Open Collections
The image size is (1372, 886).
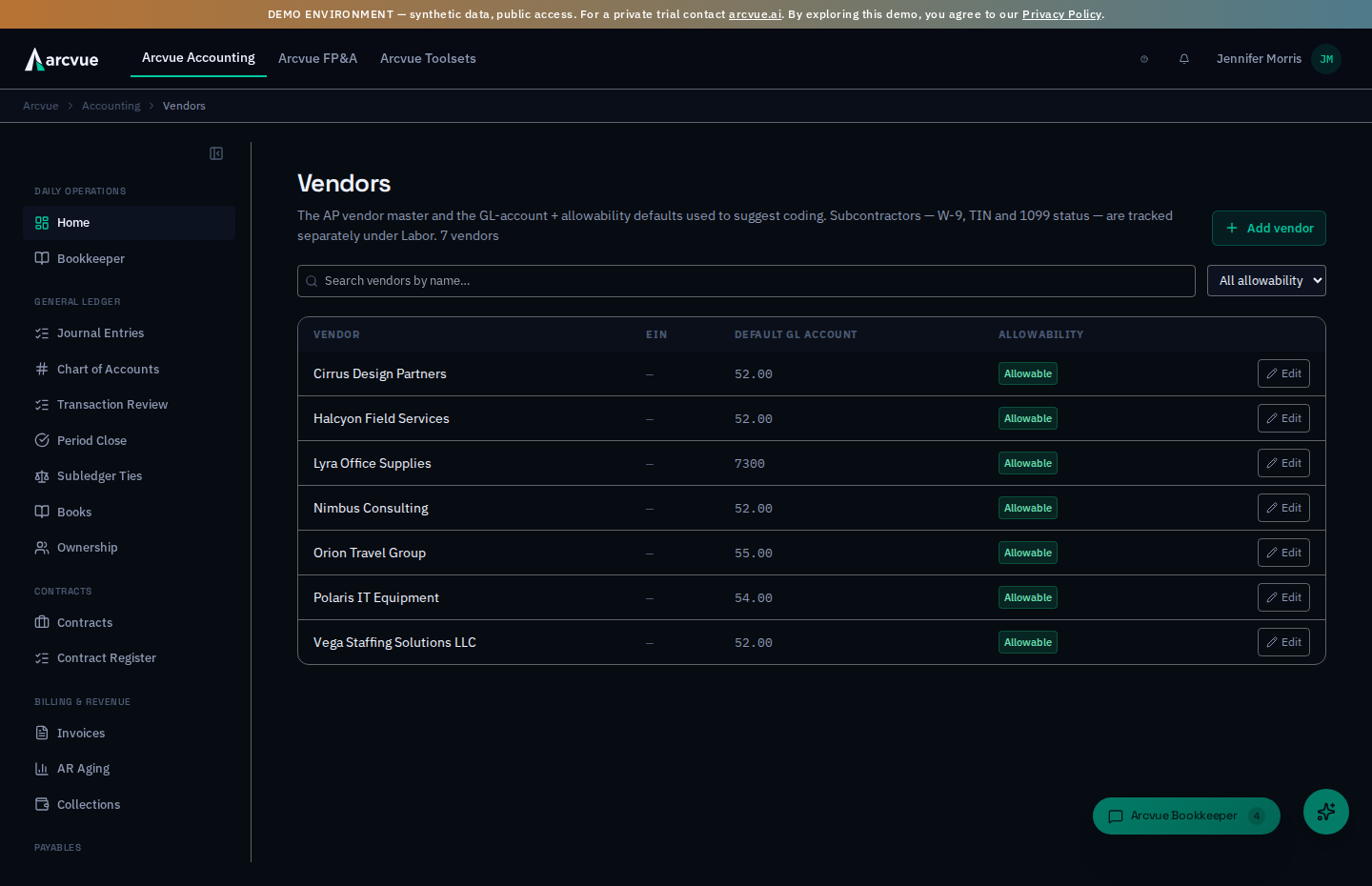click(x=129, y=805)
